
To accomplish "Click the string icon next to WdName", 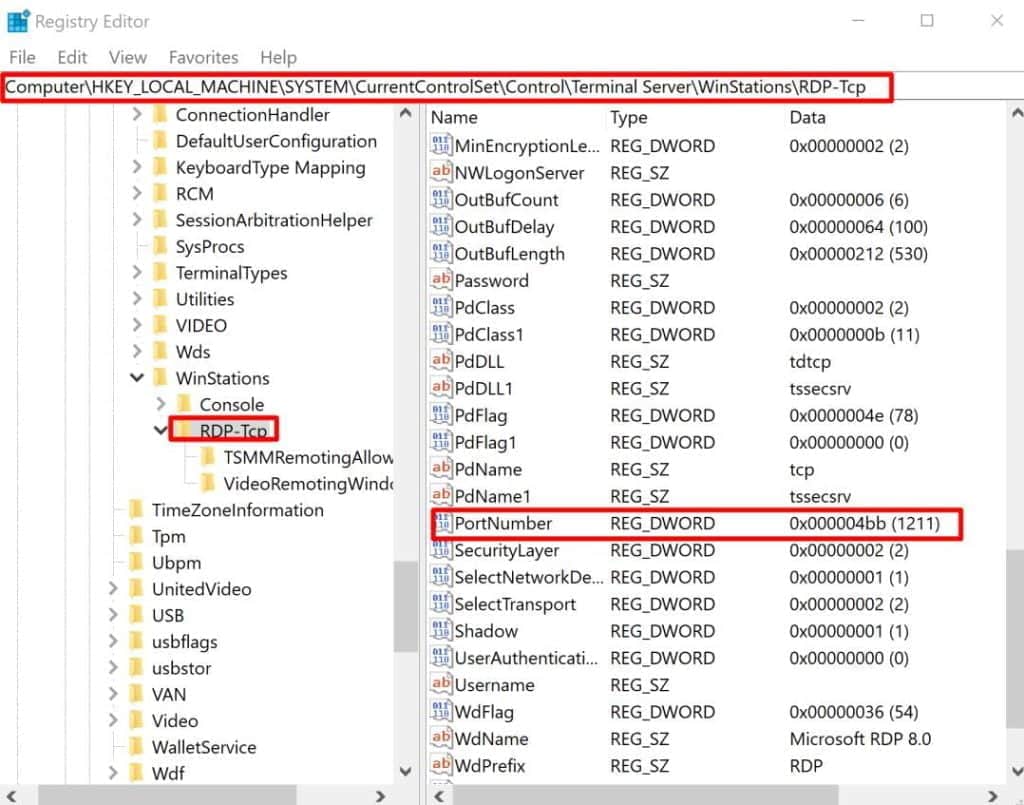I will [441, 739].
